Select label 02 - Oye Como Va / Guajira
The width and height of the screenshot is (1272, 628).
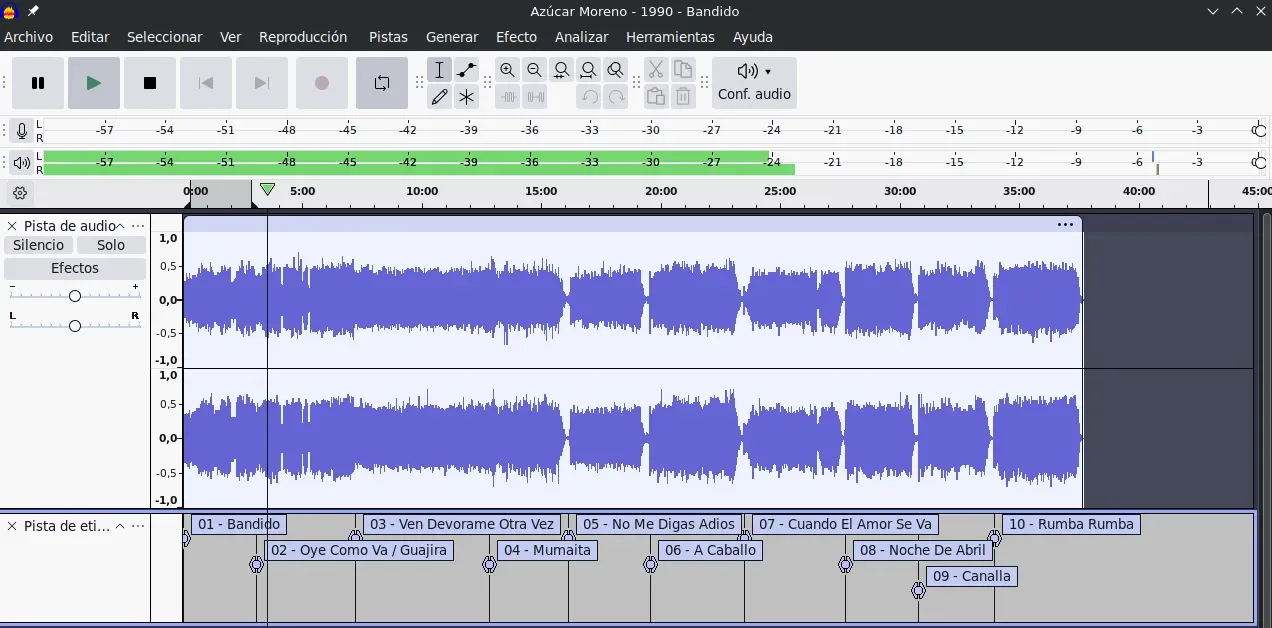pos(359,550)
